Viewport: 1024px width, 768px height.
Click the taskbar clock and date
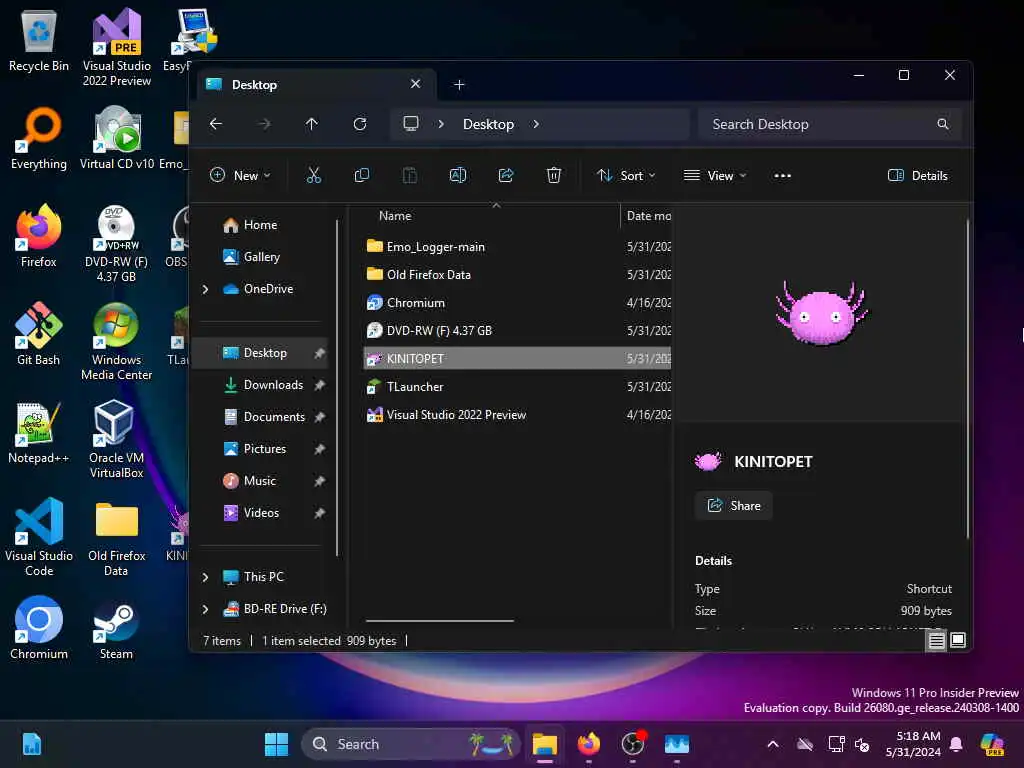[x=914, y=744]
